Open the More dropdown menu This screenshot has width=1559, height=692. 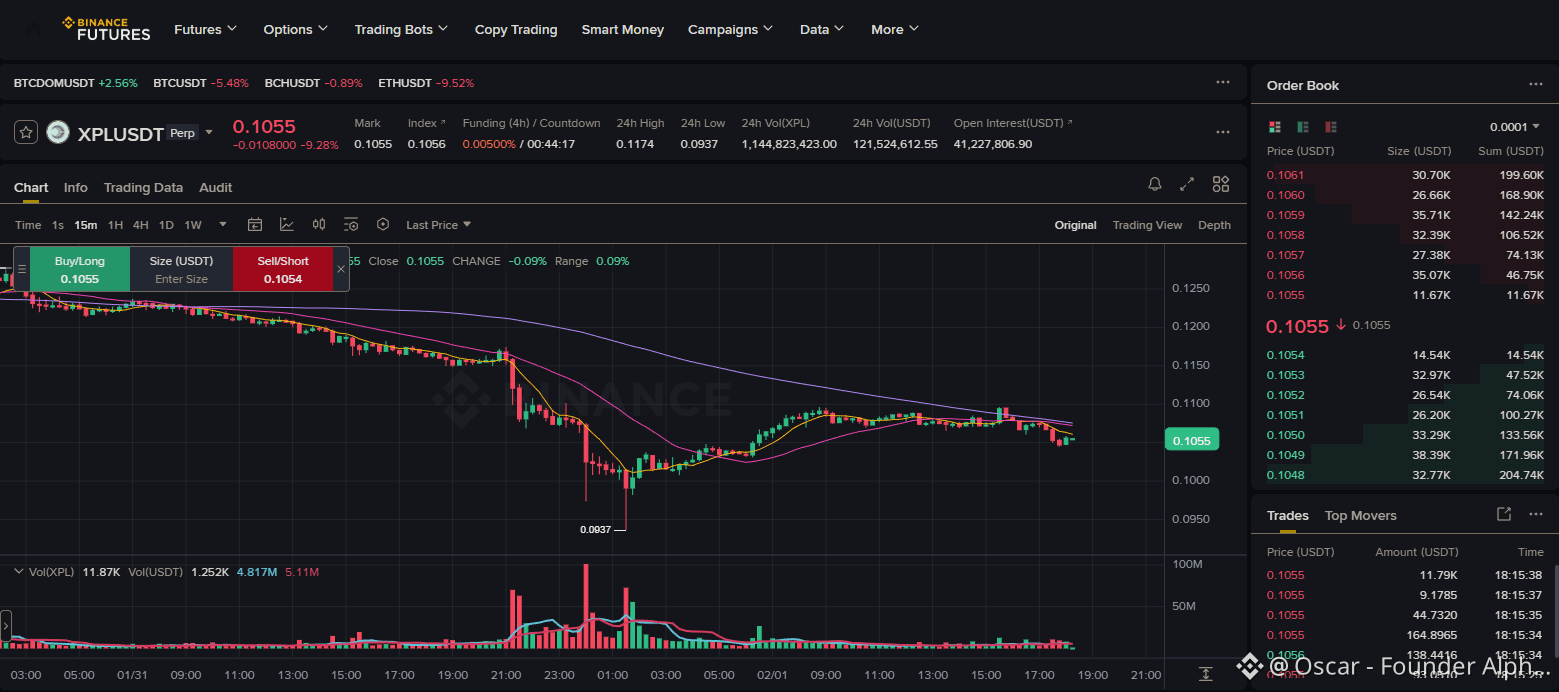click(x=895, y=29)
